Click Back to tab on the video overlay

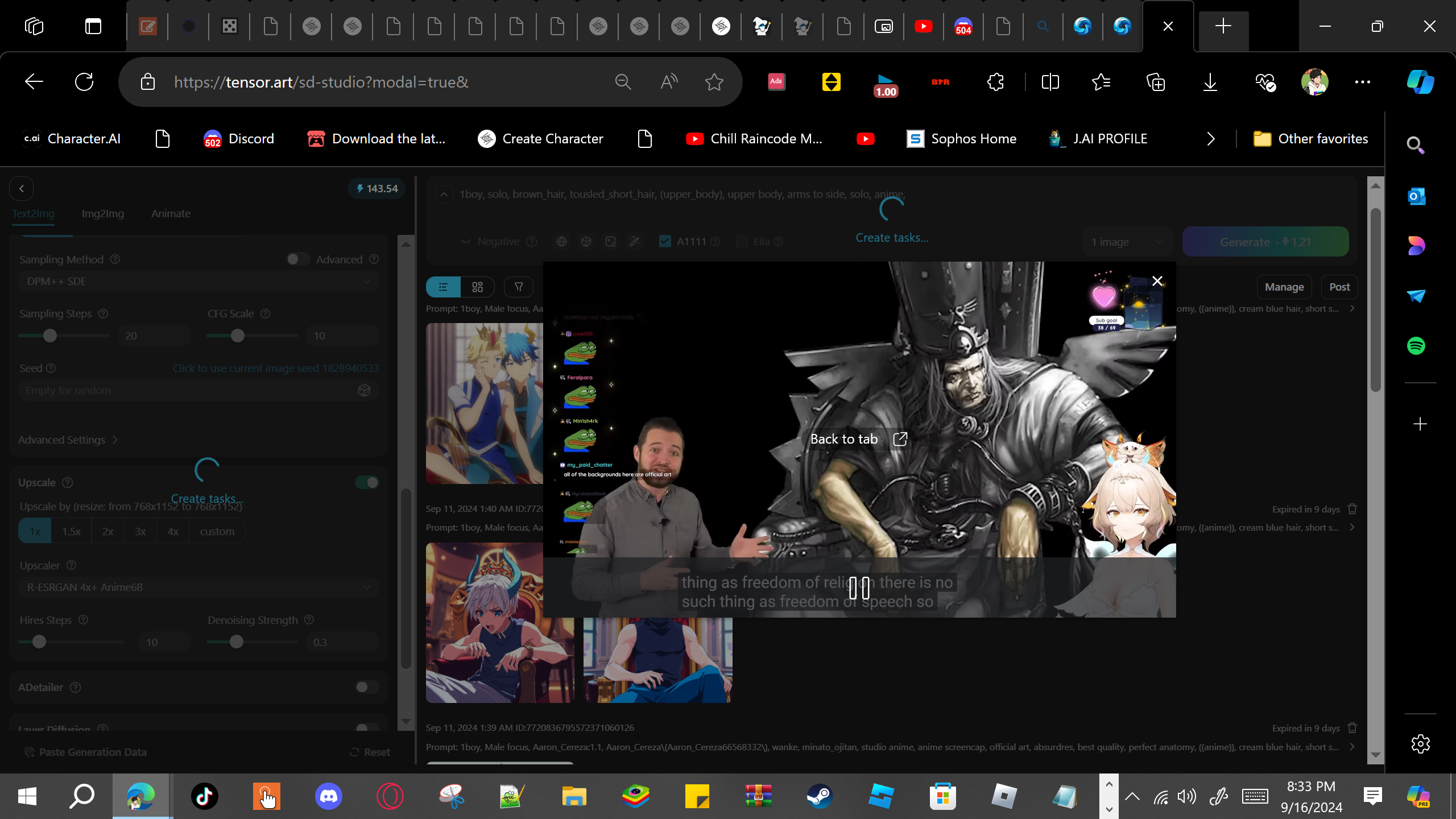pos(859,439)
